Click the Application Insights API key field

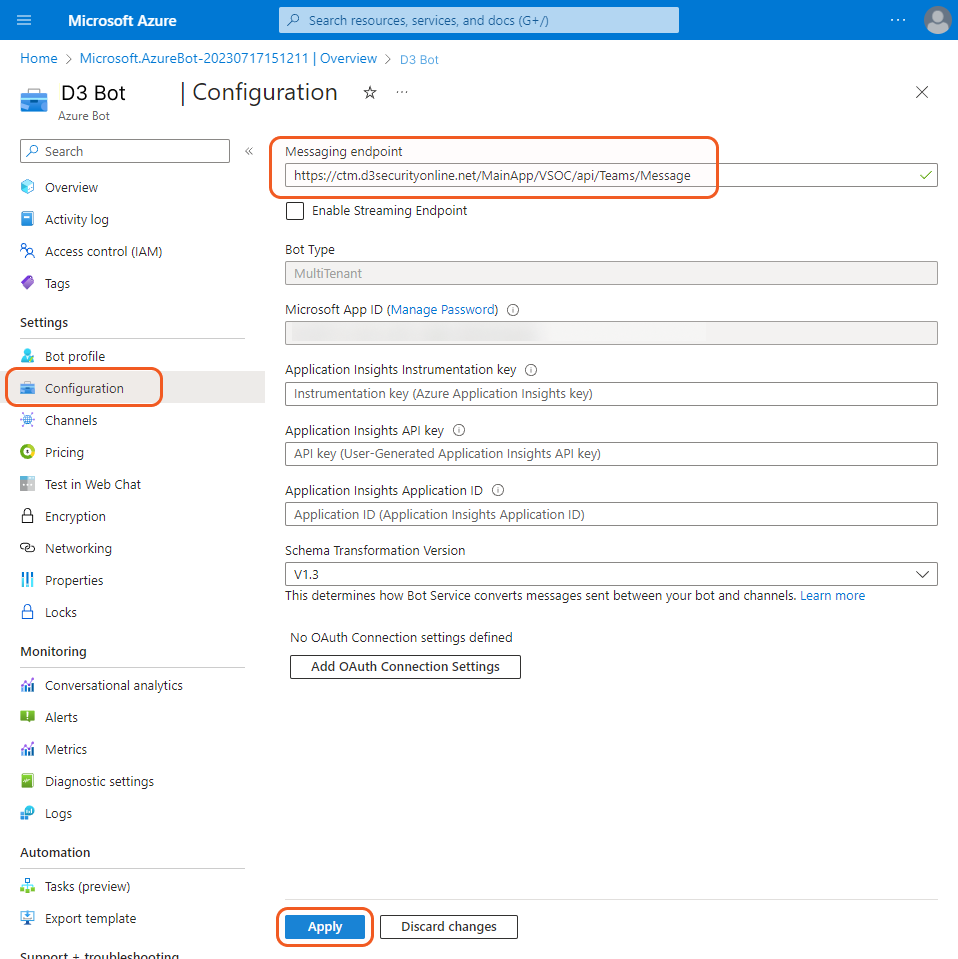pos(611,454)
